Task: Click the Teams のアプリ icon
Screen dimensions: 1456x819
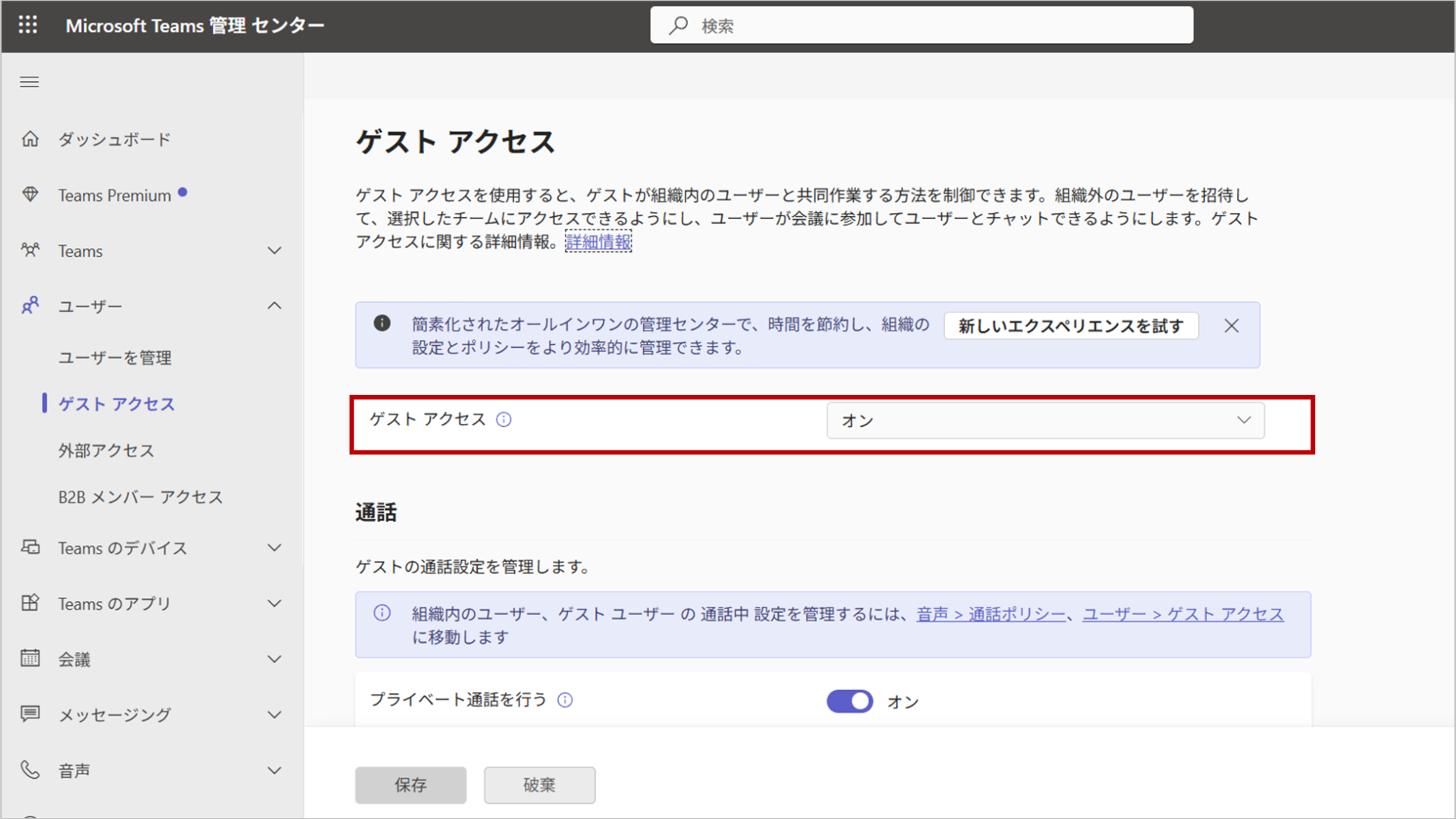Action: [x=30, y=603]
